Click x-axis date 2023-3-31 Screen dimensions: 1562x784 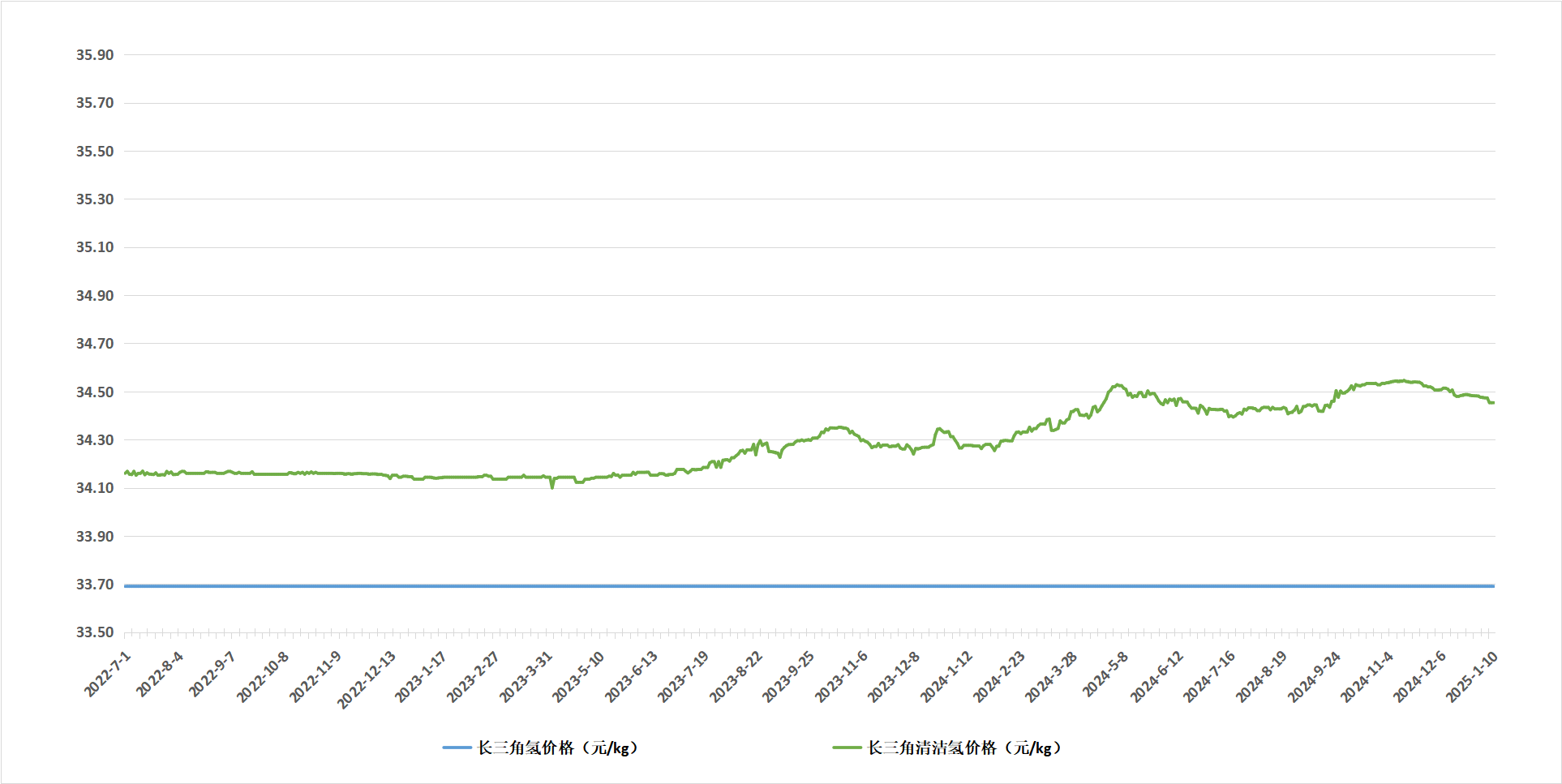point(526,677)
